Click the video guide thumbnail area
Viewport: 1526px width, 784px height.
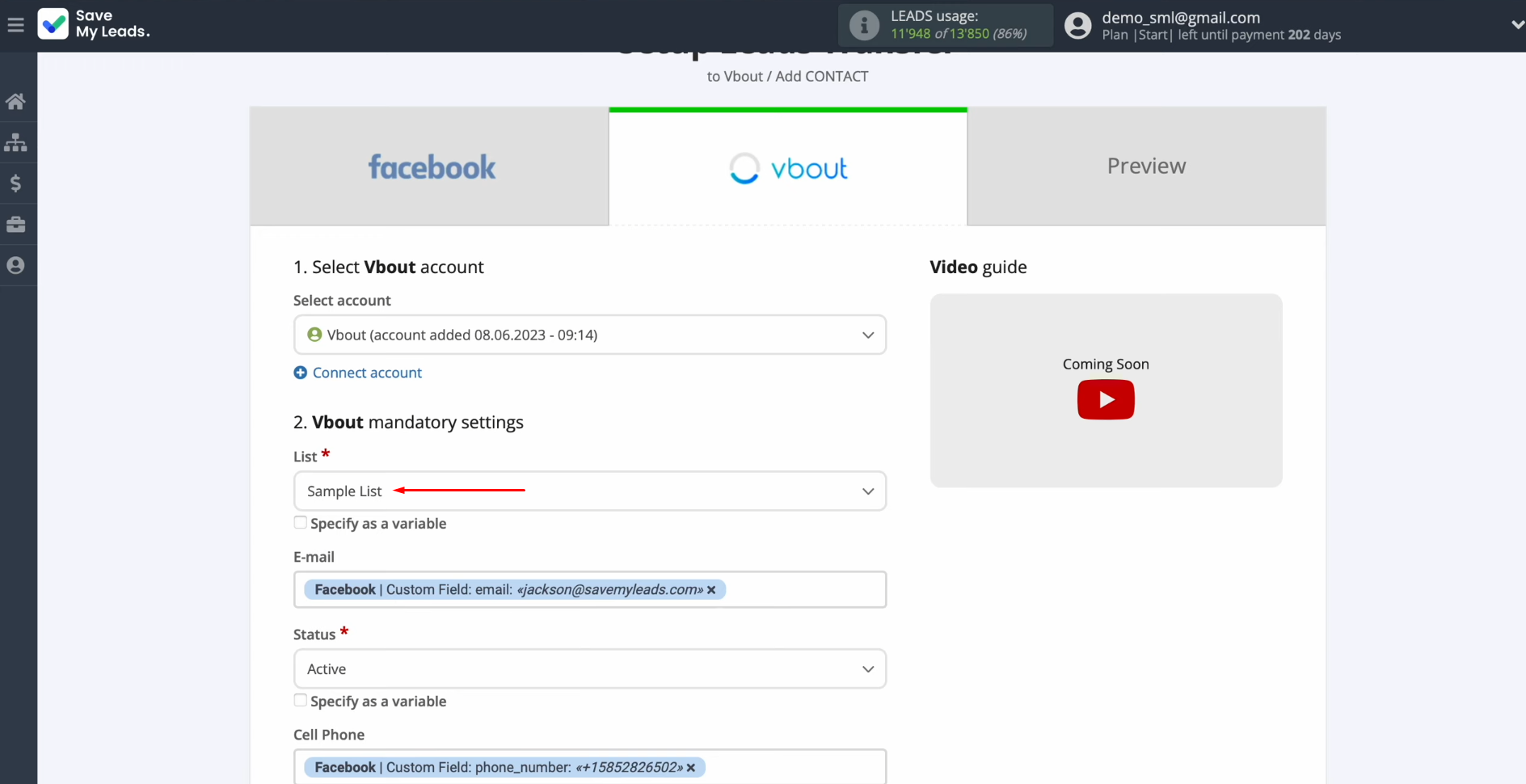point(1106,390)
